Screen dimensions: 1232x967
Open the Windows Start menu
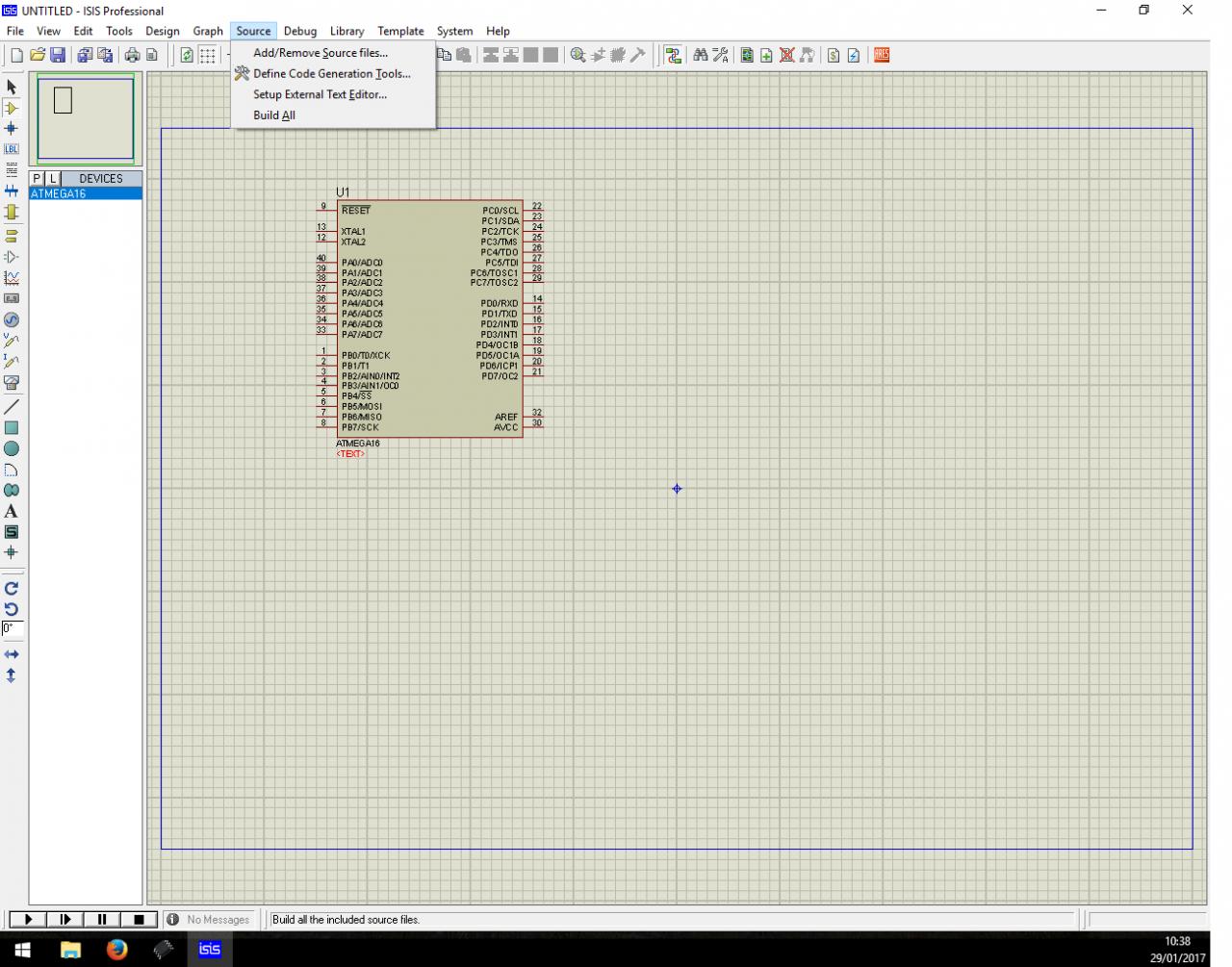coord(22,950)
